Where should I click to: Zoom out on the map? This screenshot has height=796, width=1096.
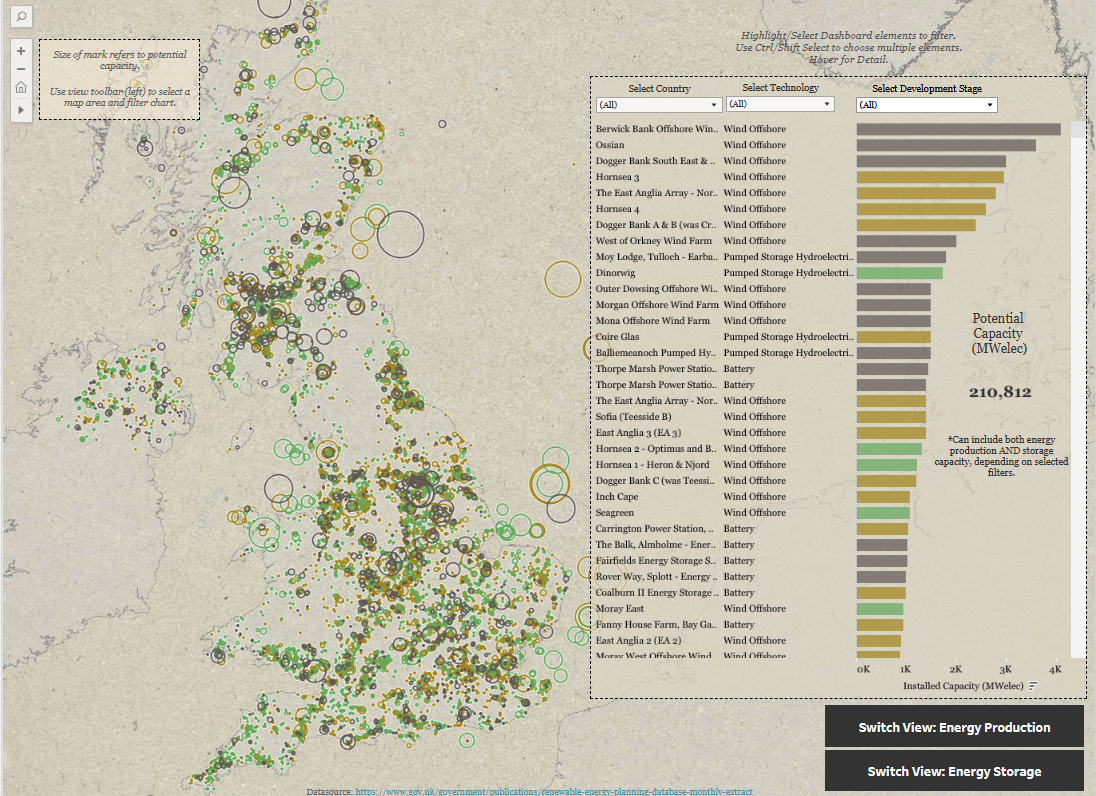(21, 69)
